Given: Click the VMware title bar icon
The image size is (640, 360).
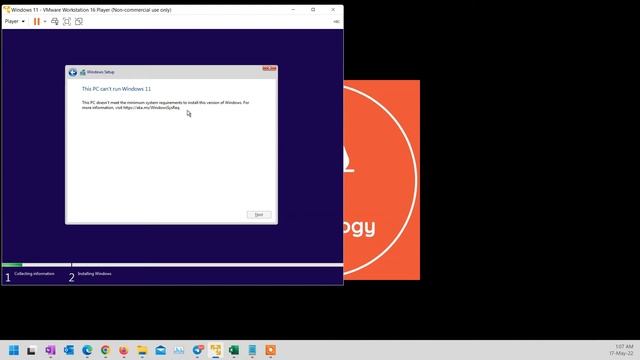Looking at the screenshot, I should point(7,9).
